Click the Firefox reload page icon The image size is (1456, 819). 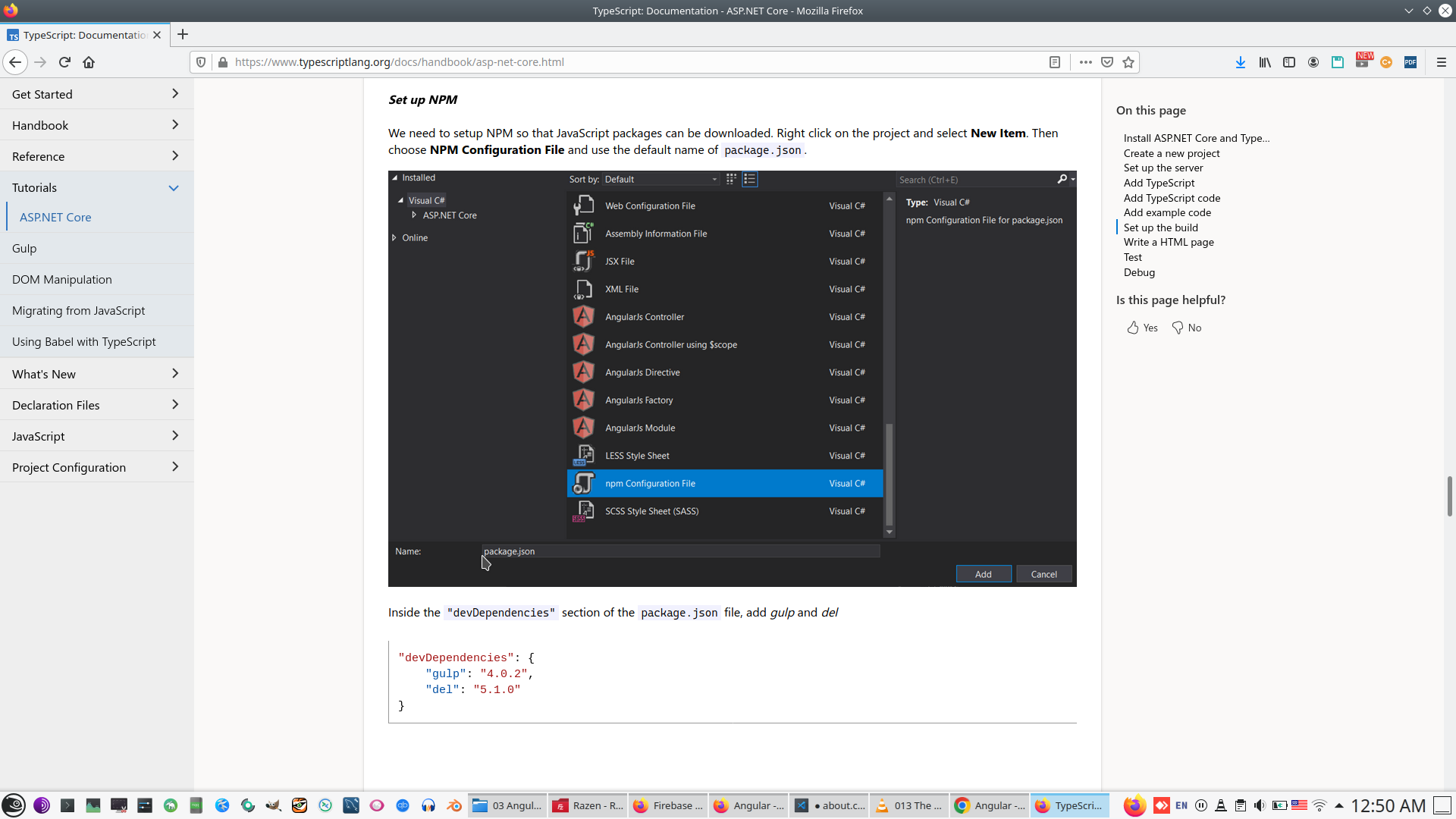64,62
